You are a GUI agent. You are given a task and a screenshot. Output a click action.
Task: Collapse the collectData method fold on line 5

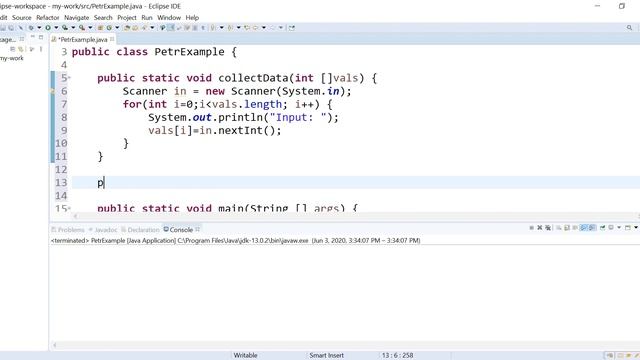[x=69, y=78]
